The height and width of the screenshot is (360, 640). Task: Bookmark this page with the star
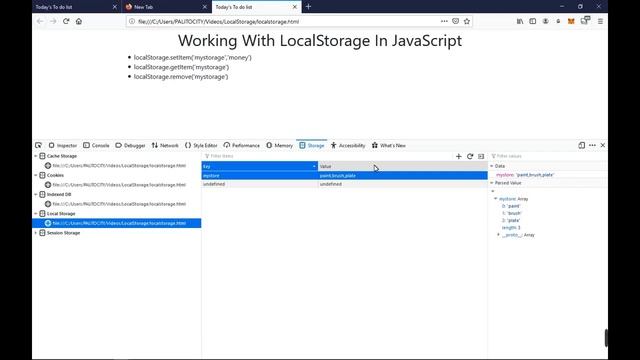pos(467,21)
